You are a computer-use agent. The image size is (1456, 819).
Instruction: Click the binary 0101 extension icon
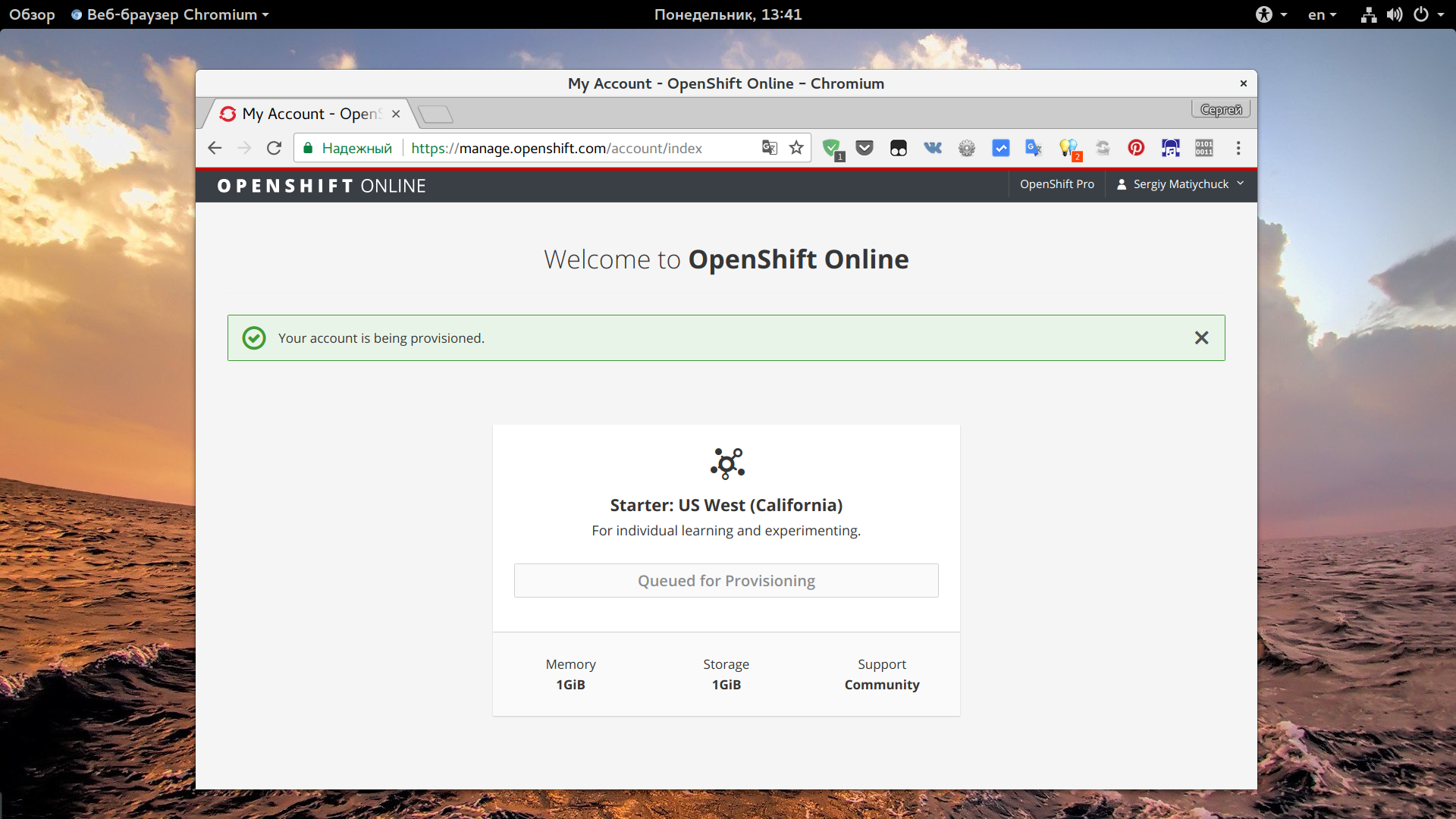(x=1204, y=148)
